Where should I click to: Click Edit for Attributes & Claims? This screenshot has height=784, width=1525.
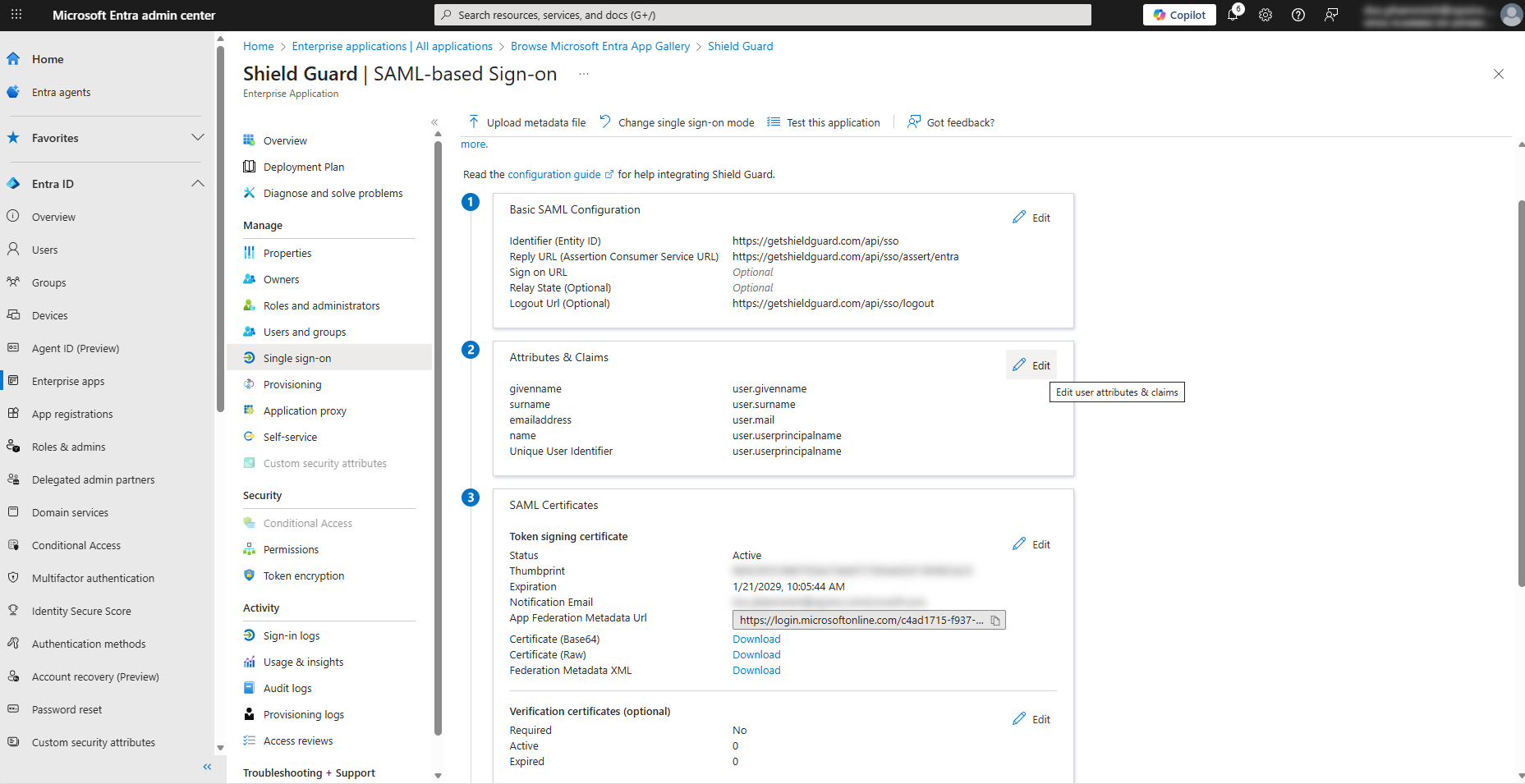click(1031, 365)
